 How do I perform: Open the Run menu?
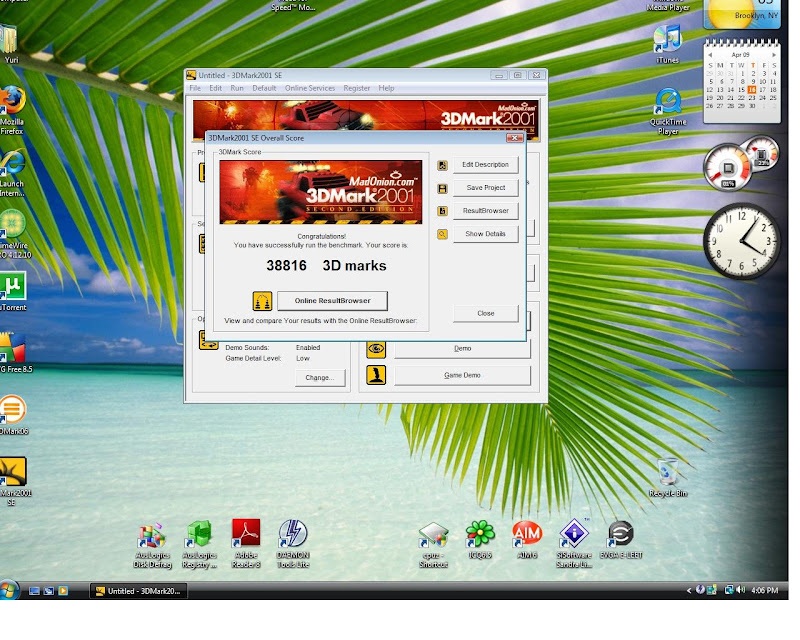[x=237, y=88]
